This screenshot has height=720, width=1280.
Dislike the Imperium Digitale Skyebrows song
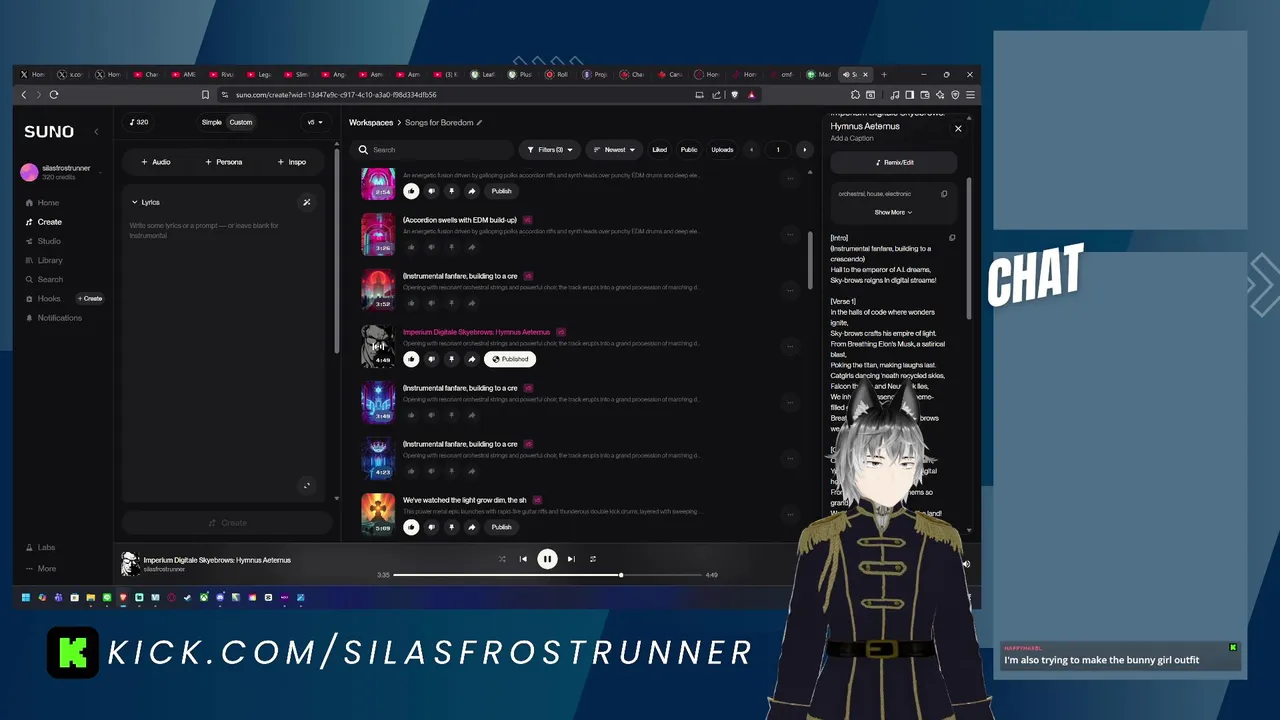pos(431,359)
